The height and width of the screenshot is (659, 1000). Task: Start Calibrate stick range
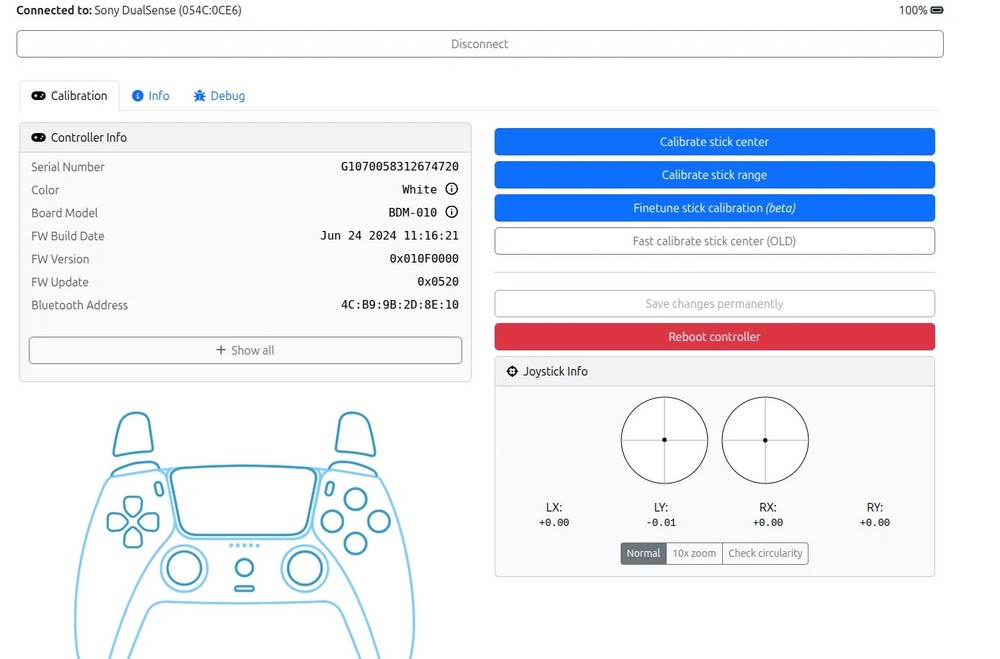pyautogui.click(x=714, y=174)
